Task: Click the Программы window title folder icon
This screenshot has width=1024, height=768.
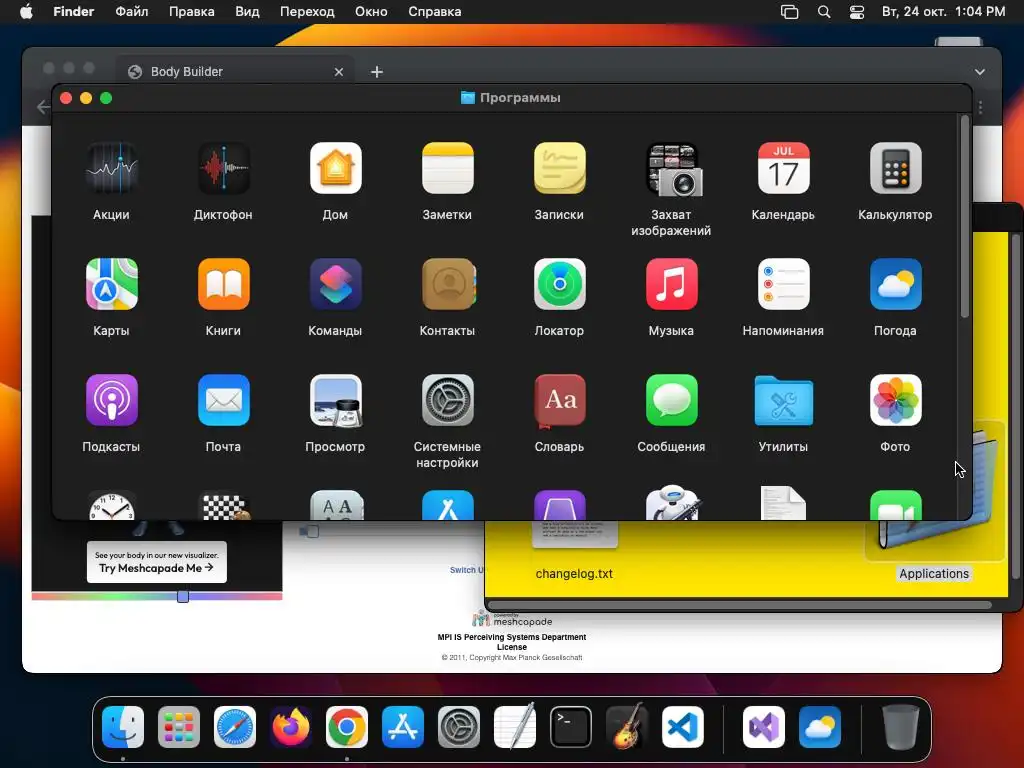Action: pyautogui.click(x=468, y=98)
